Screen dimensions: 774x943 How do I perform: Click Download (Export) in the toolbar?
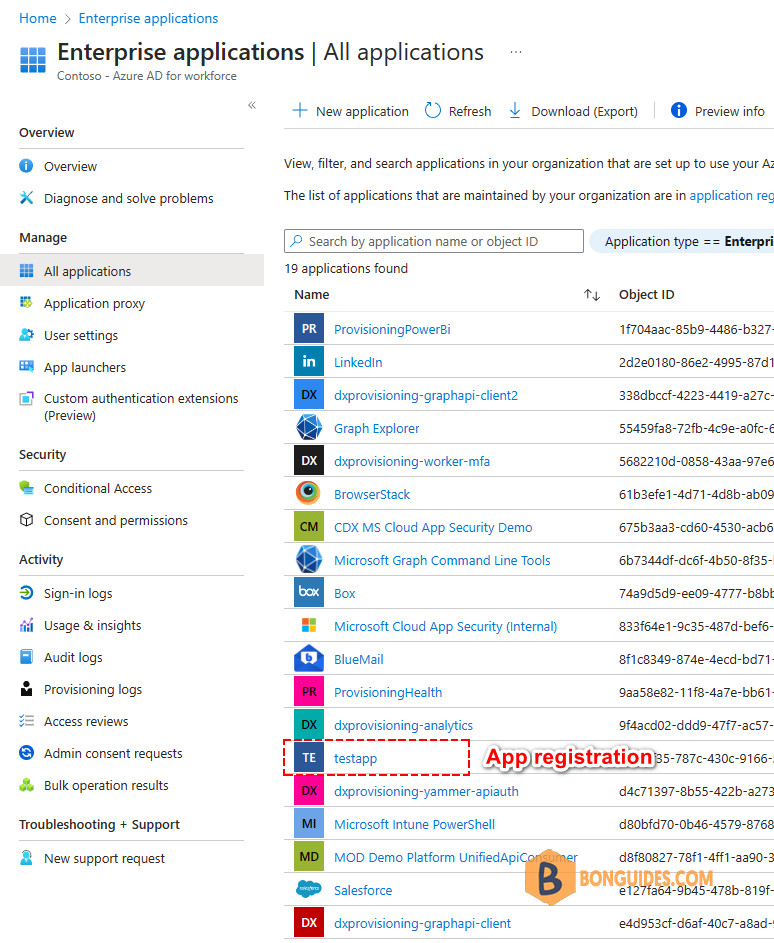point(573,111)
